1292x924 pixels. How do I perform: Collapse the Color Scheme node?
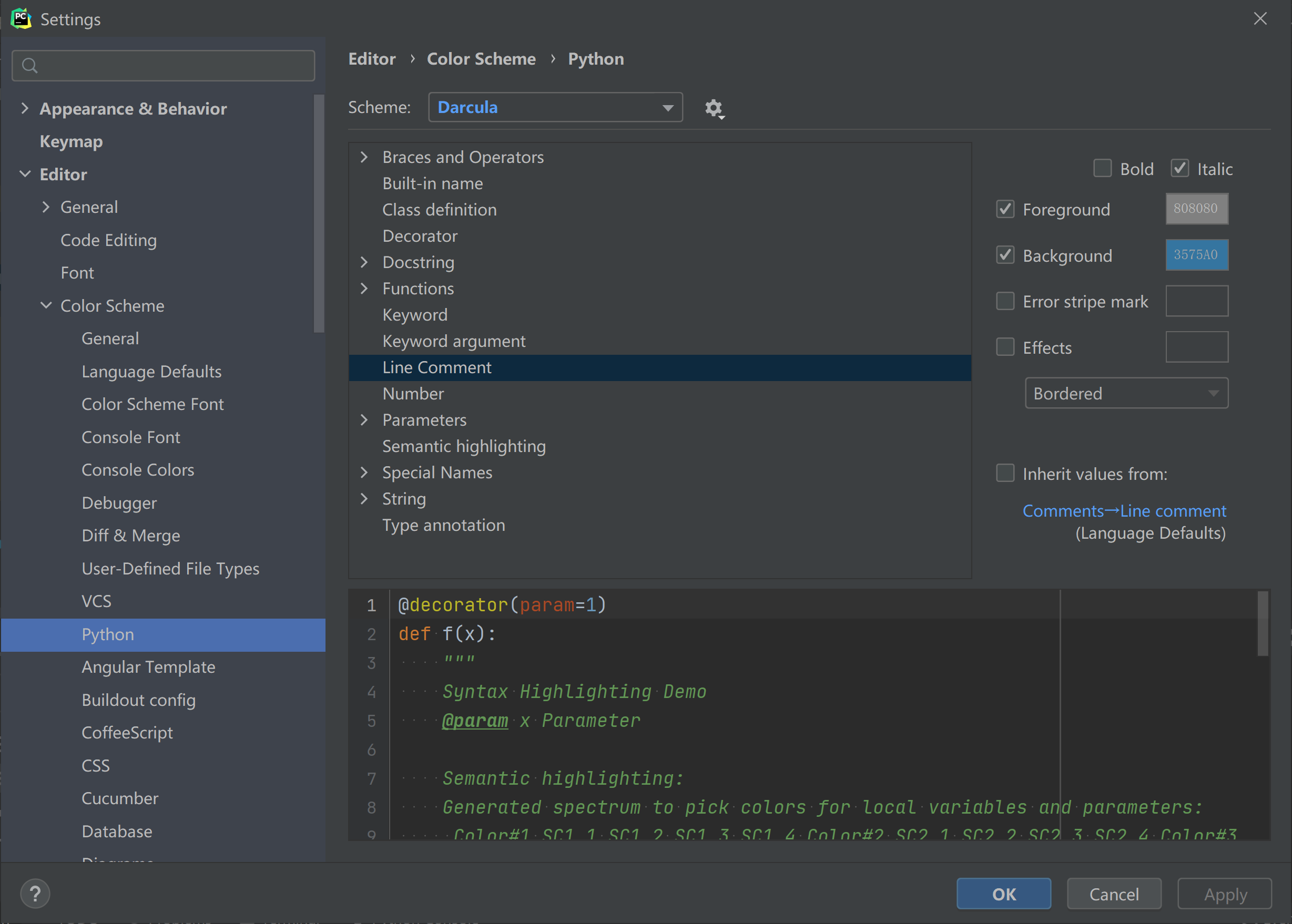point(46,305)
